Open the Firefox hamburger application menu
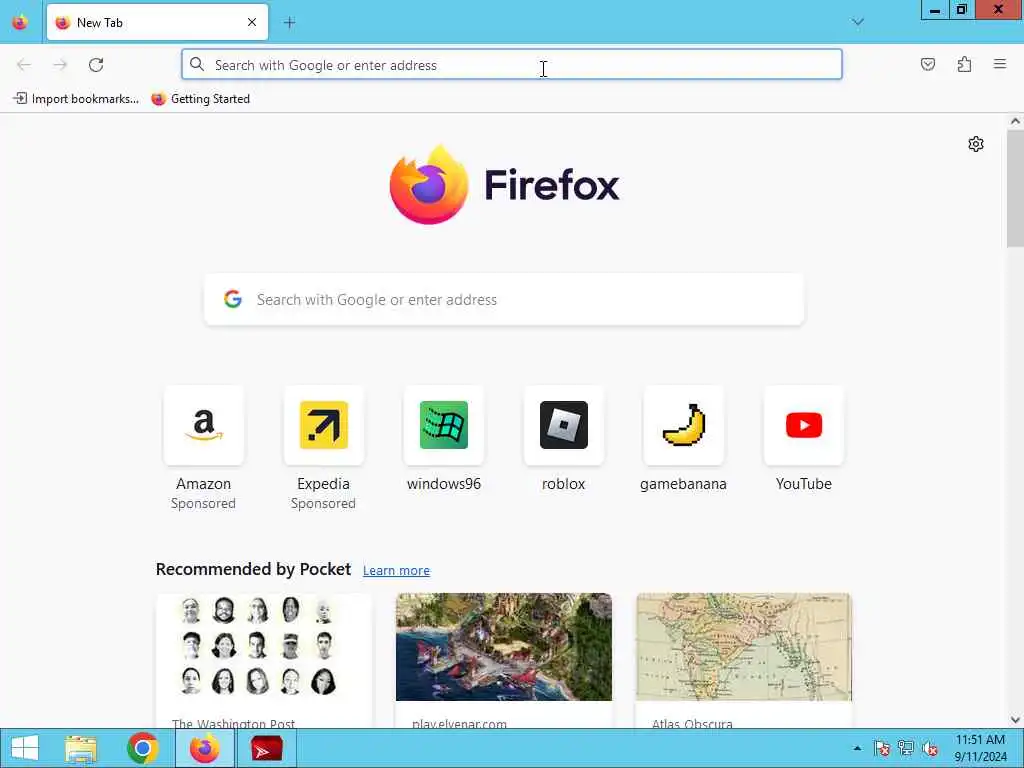Image resolution: width=1024 pixels, height=768 pixels. [1000, 64]
